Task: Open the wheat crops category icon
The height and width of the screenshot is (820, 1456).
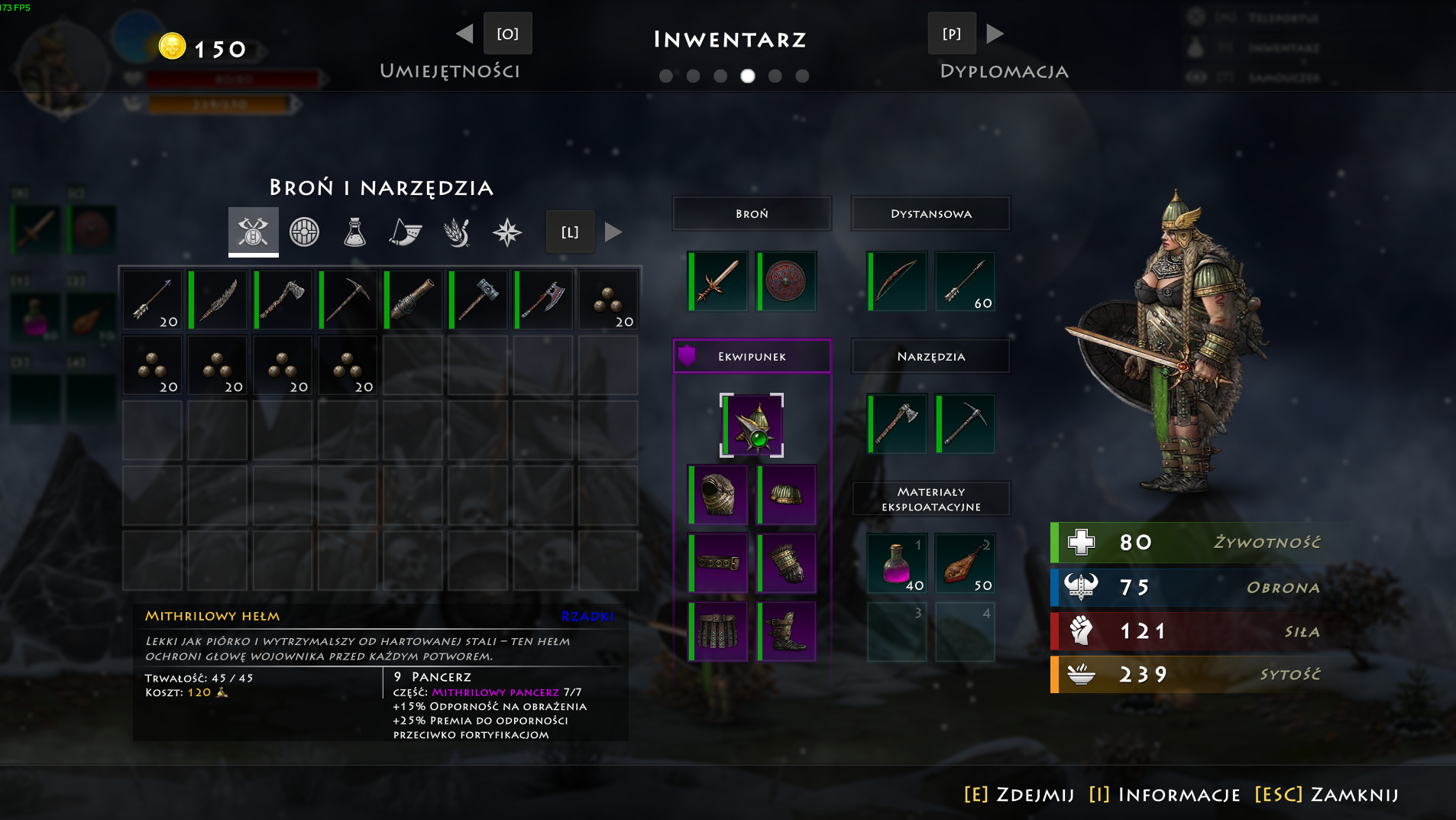Action: (457, 232)
